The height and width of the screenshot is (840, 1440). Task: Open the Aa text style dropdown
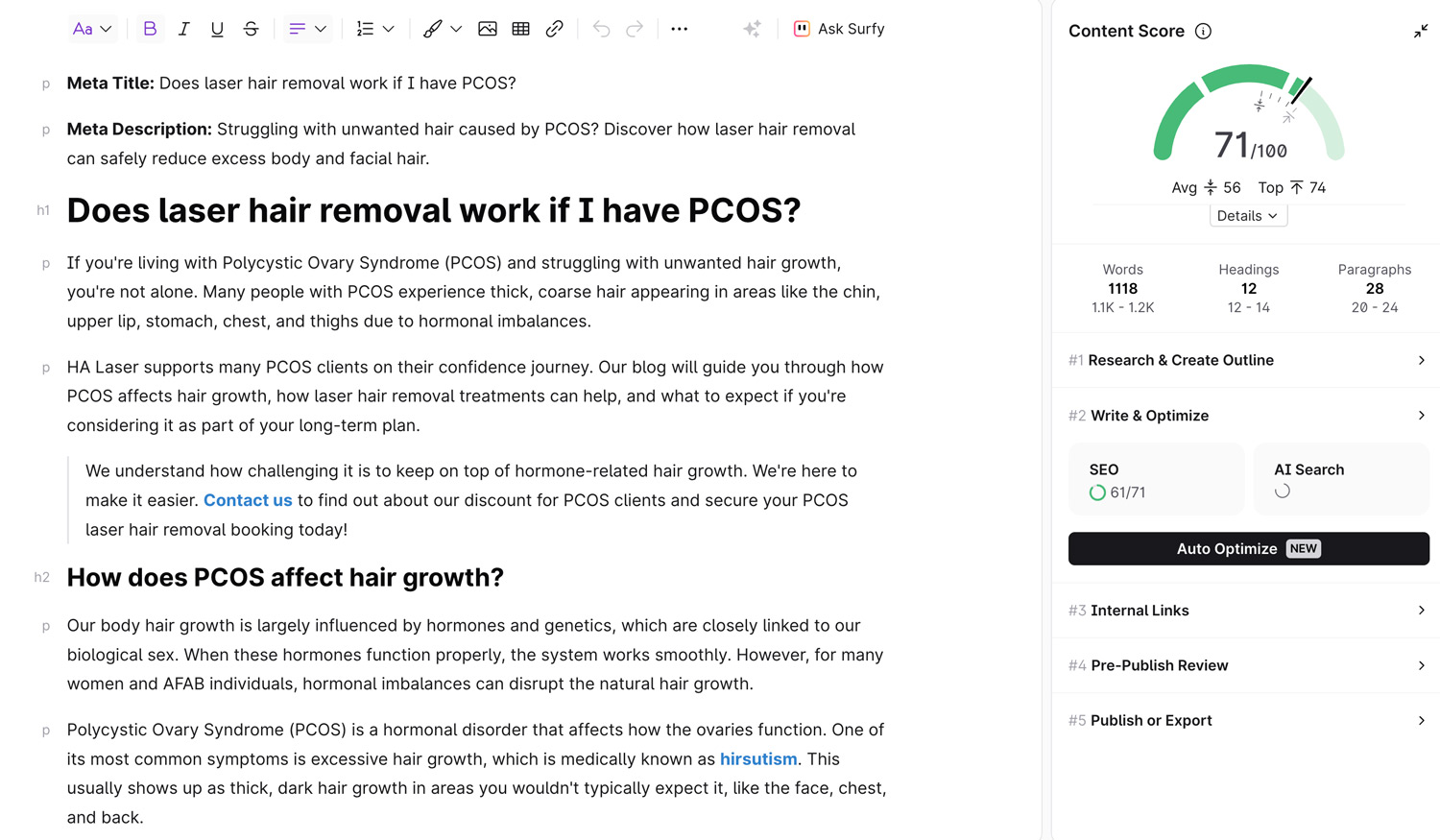[93, 29]
